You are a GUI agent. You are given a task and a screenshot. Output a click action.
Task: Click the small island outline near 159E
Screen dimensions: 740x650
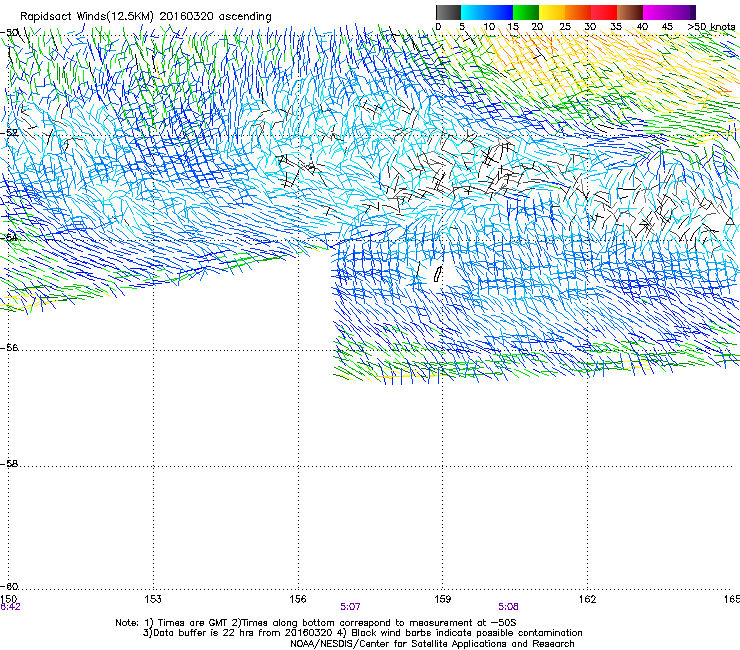pyautogui.click(x=437, y=273)
